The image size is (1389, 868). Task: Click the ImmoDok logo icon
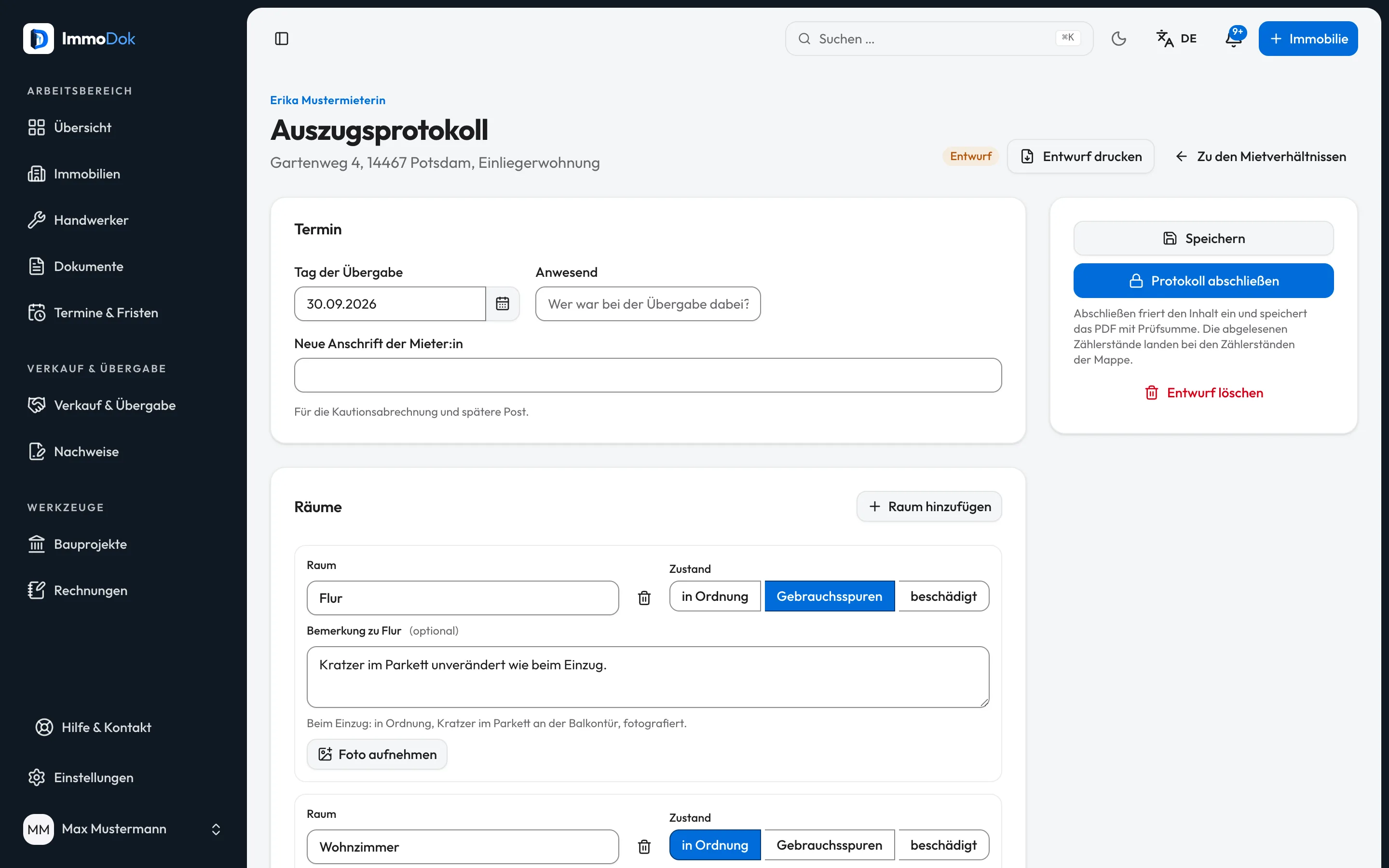coord(39,39)
